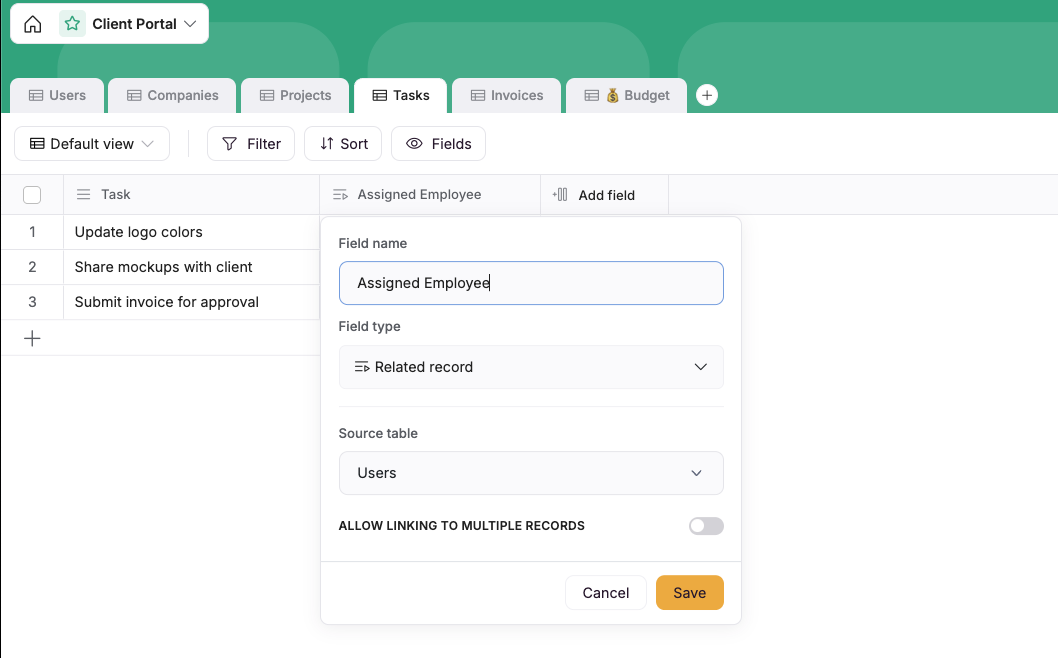Click the plus icon to add a row

coord(32,338)
